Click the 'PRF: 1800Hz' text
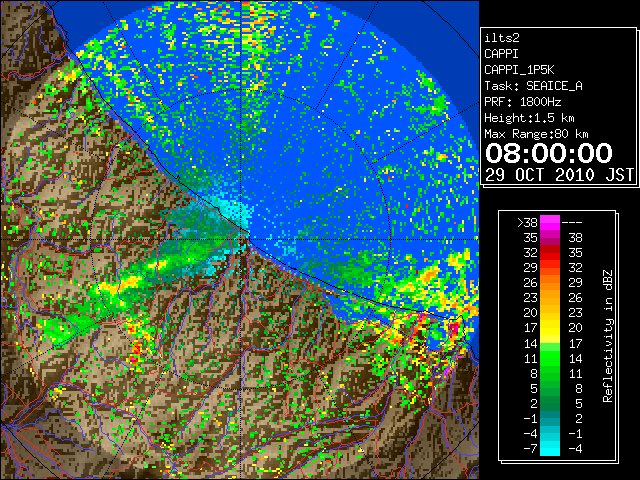Screen dimensions: 640x480 click(522, 102)
